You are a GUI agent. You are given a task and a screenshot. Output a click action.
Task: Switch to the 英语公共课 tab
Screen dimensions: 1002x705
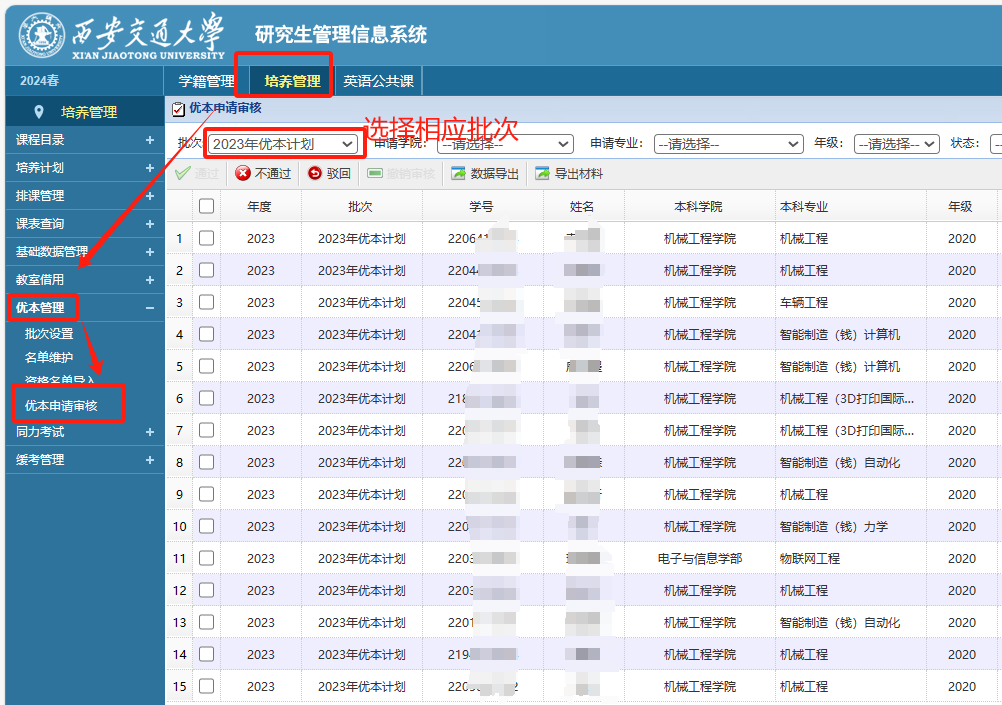point(378,81)
